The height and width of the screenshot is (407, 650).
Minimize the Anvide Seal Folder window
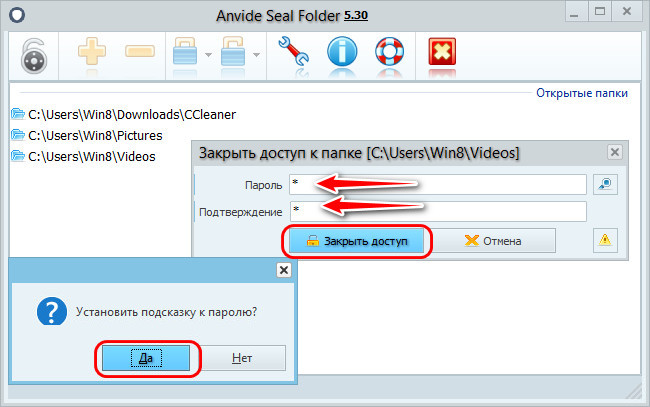(575, 14)
